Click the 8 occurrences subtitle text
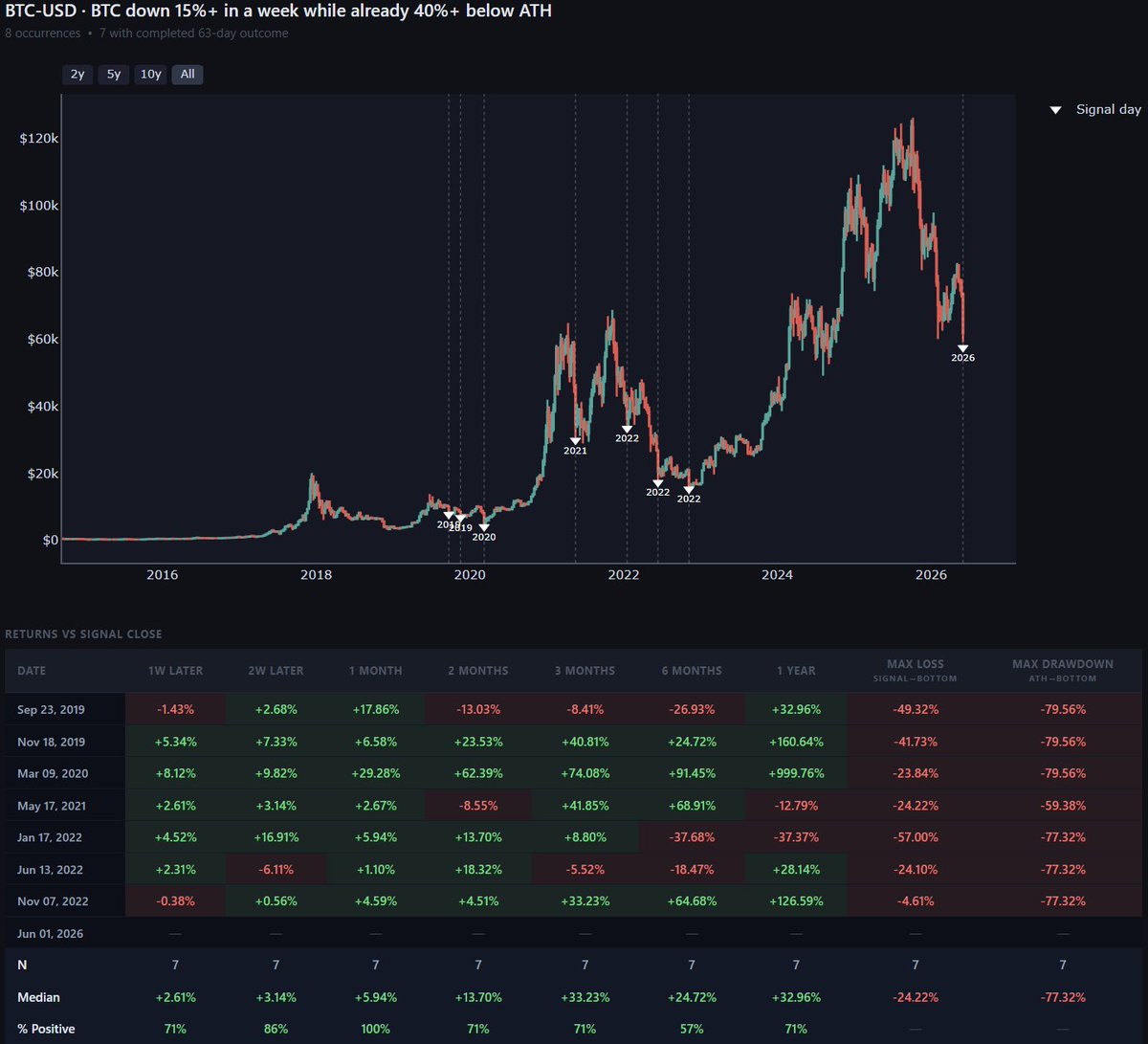1148x1044 pixels. pos(42,33)
